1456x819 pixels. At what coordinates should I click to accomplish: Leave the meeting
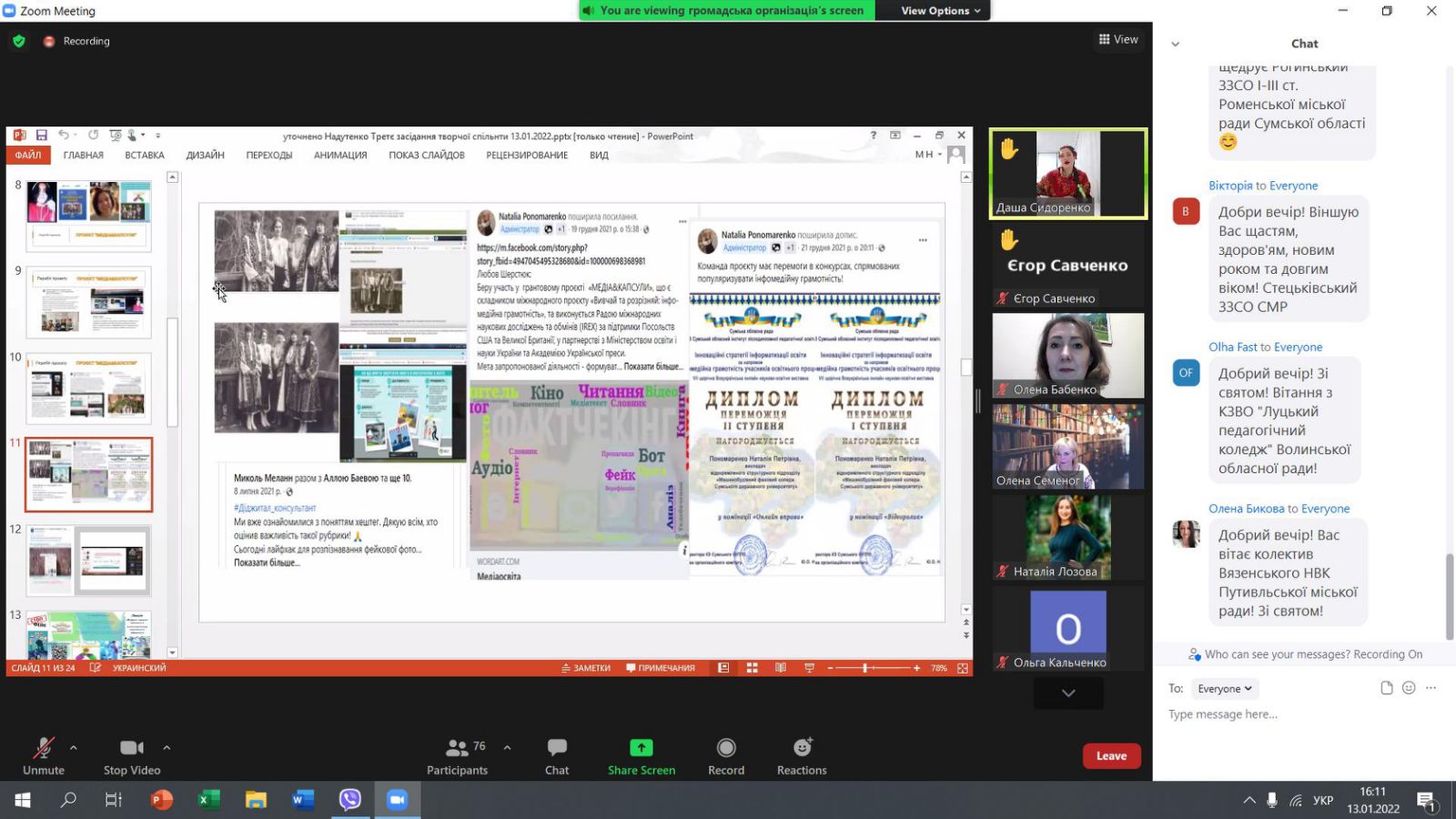(x=1111, y=756)
